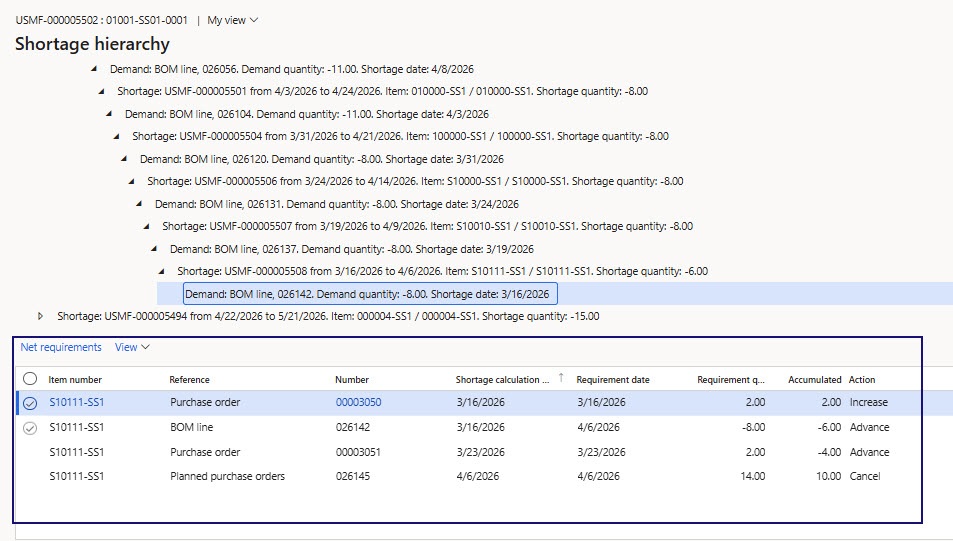The image size is (953, 541).
Task: Collapse the Shortage USMF-000005501 tree node
Action: [102, 91]
